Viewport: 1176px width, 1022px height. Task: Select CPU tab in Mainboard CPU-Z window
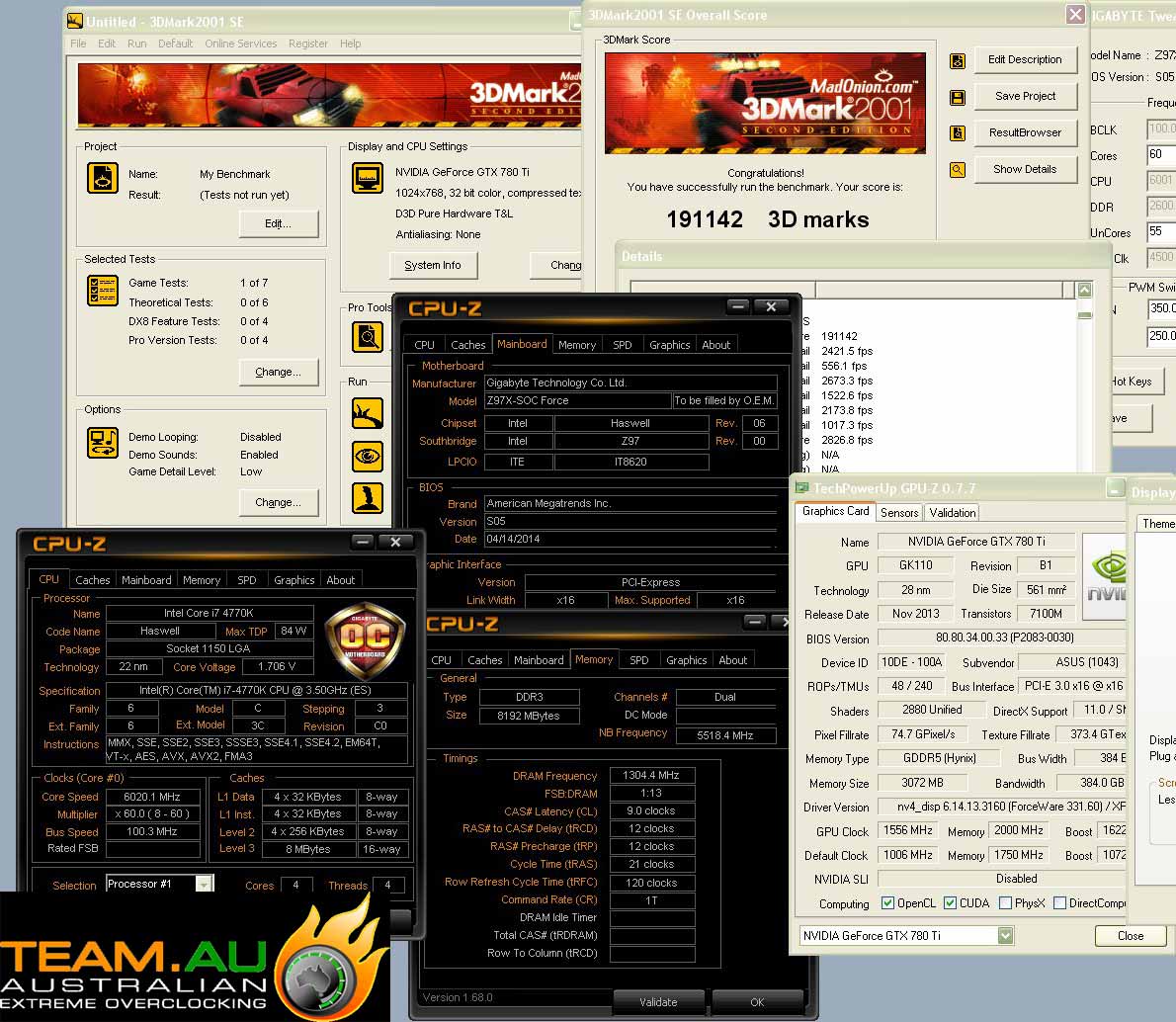click(425, 345)
